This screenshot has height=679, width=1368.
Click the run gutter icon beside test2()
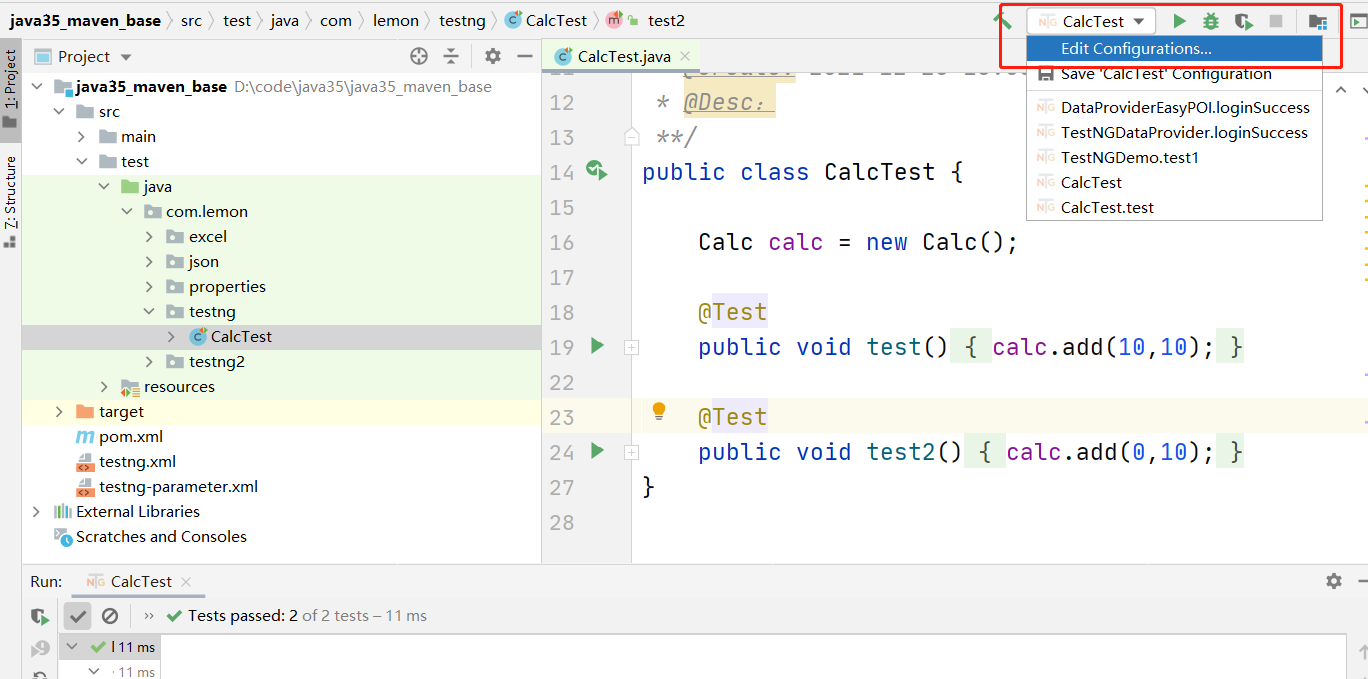pyautogui.click(x=598, y=451)
